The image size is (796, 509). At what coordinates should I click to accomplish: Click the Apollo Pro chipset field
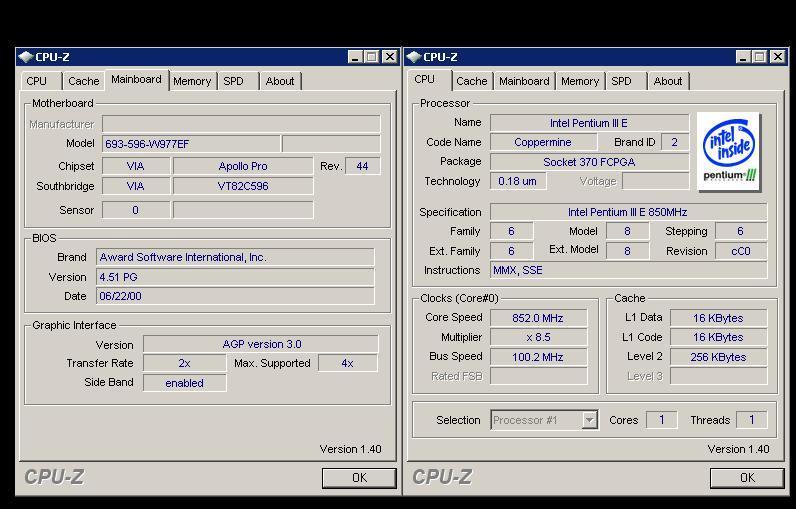tap(243, 166)
